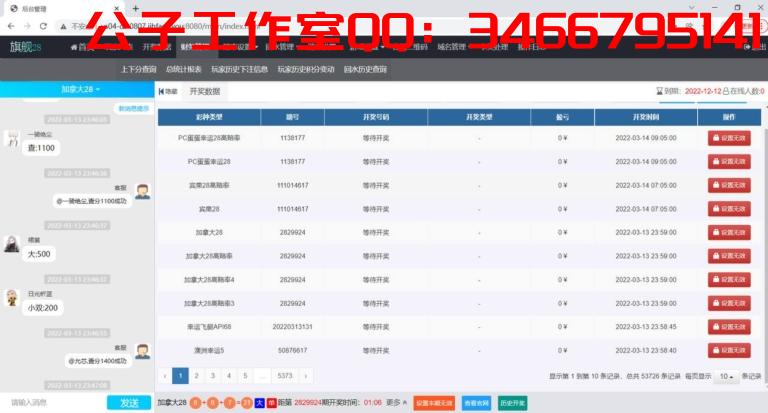Click the 隐藏 collapse-sidebar icon
The image size is (768, 413).
[x=168, y=92]
